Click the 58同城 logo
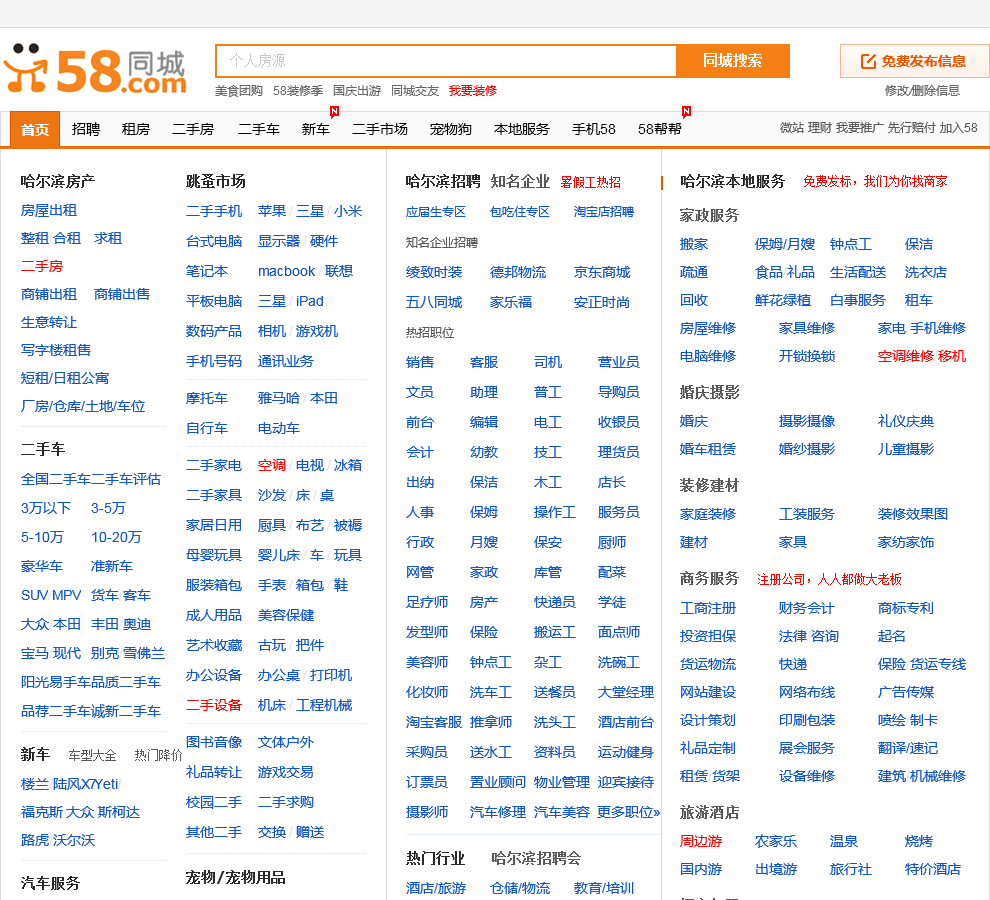 [95, 70]
